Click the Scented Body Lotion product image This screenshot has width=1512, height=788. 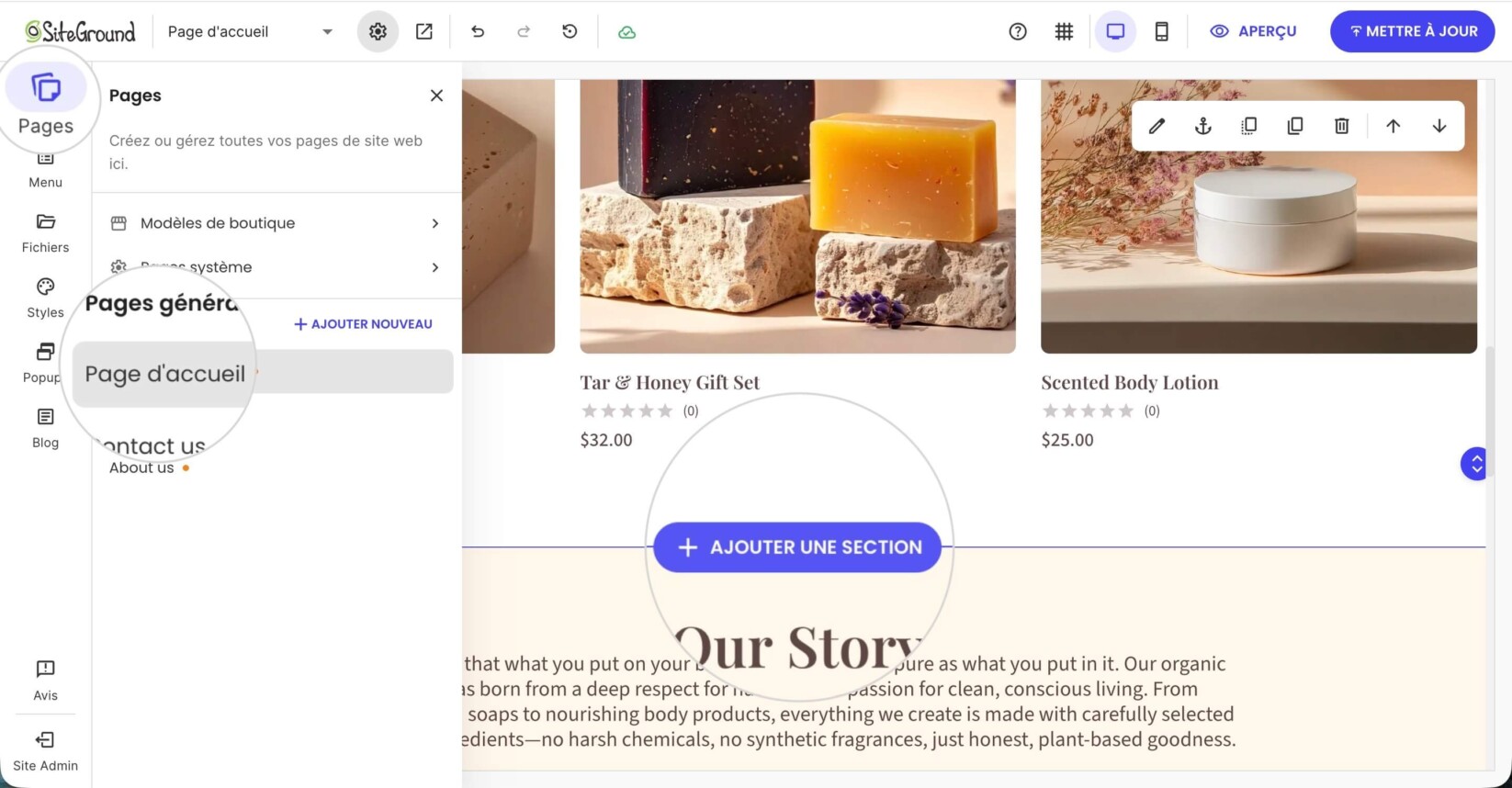coord(1259,216)
